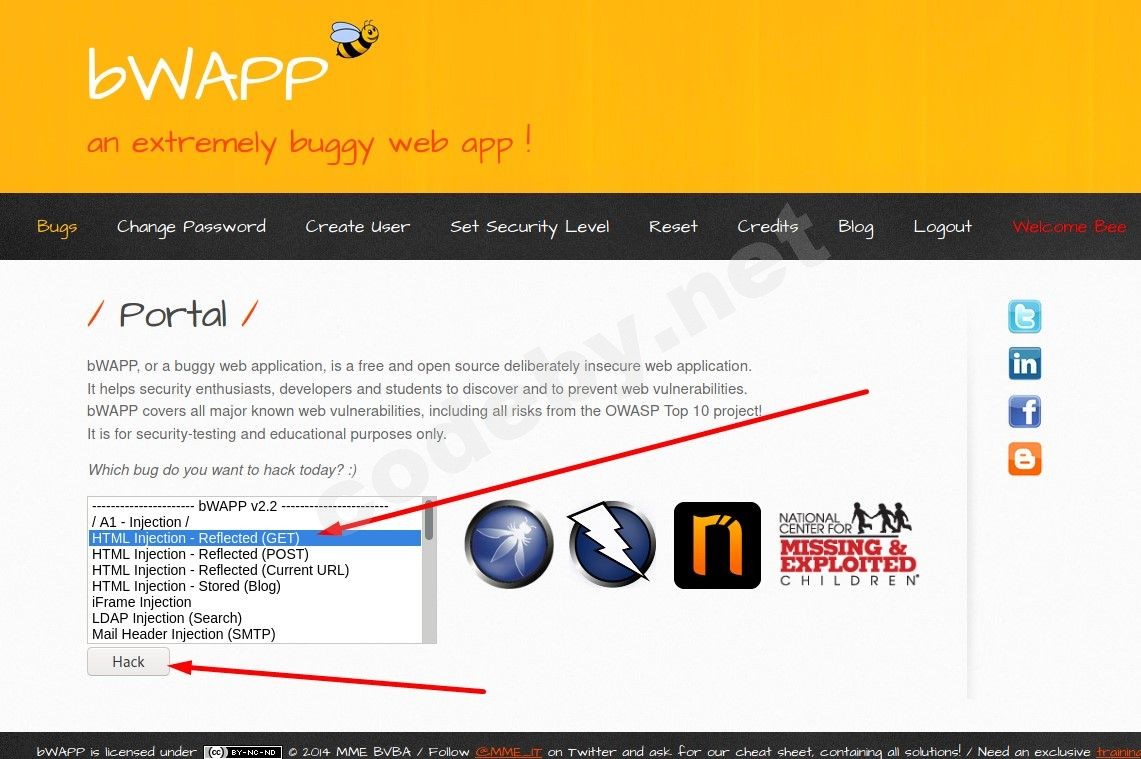Click the orange Netsparker logo
The width and height of the screenshot is (1141, 759).
[717, 544]
